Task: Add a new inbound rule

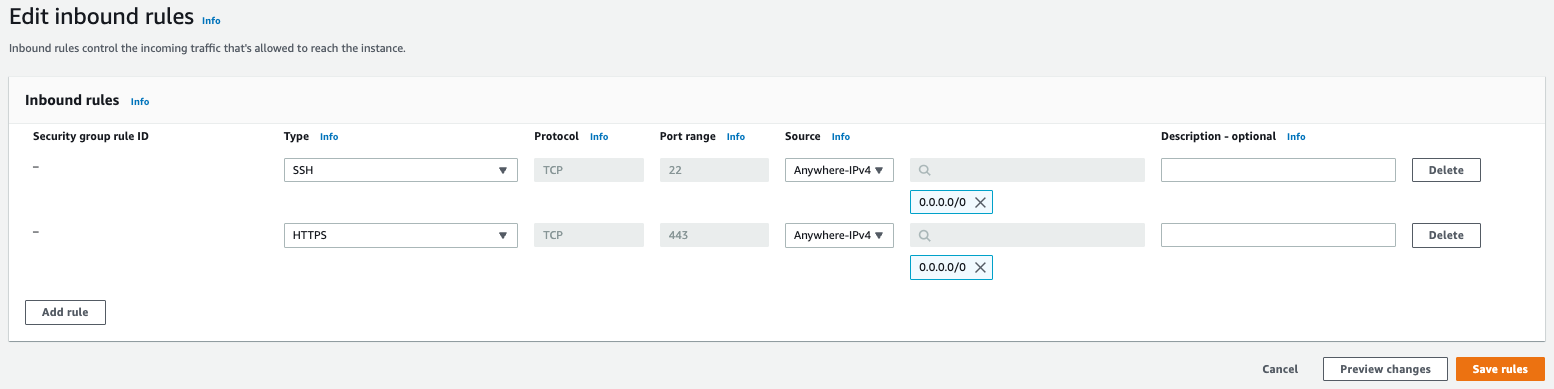Action: (x=65, y=312)
